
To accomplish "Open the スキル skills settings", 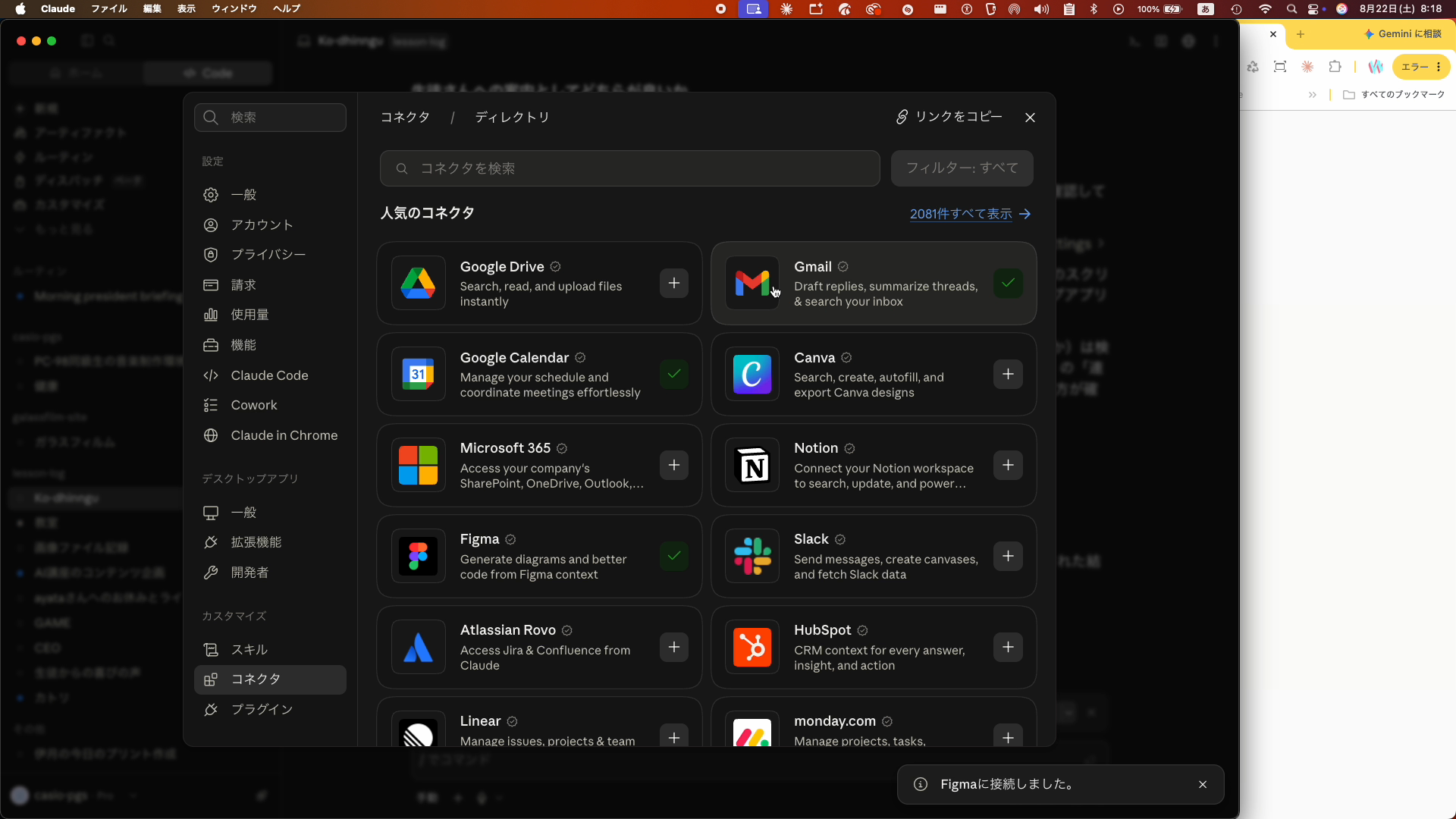I will pyautogui.click(x=270, y=650).
